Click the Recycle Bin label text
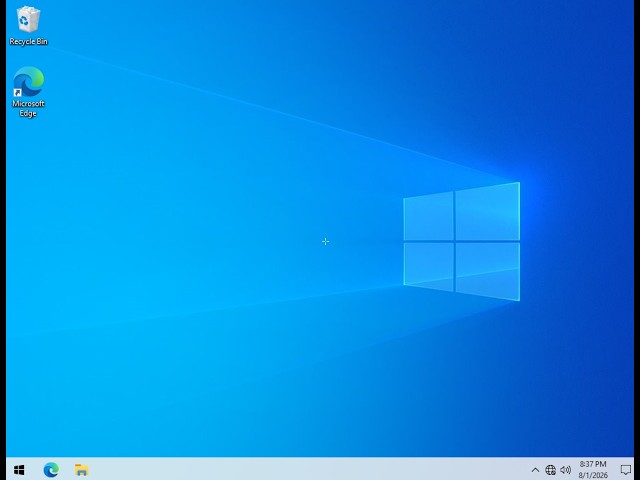The width and height of the screenshot is (640, 480). 29,42
